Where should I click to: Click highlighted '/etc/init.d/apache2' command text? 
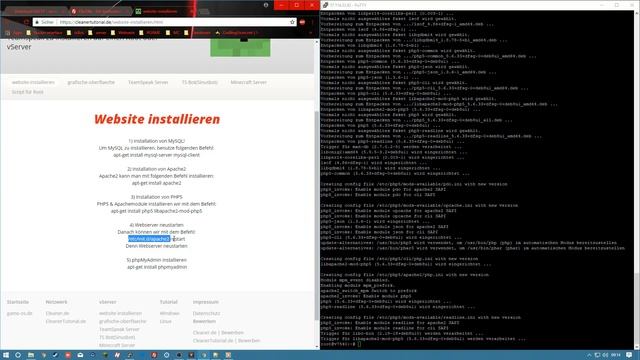[x=149, y=239]
